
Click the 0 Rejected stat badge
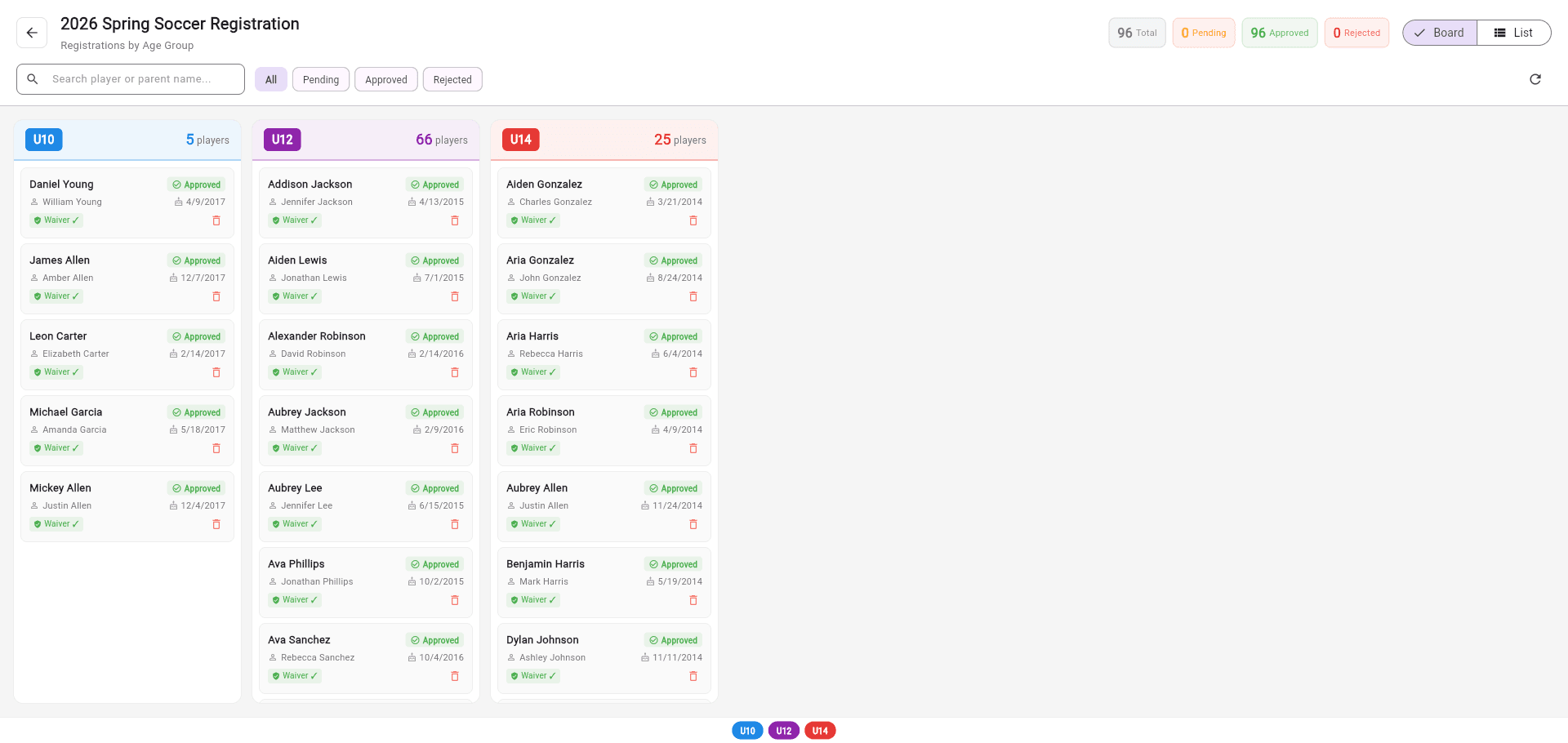(x=1356, y=33)
